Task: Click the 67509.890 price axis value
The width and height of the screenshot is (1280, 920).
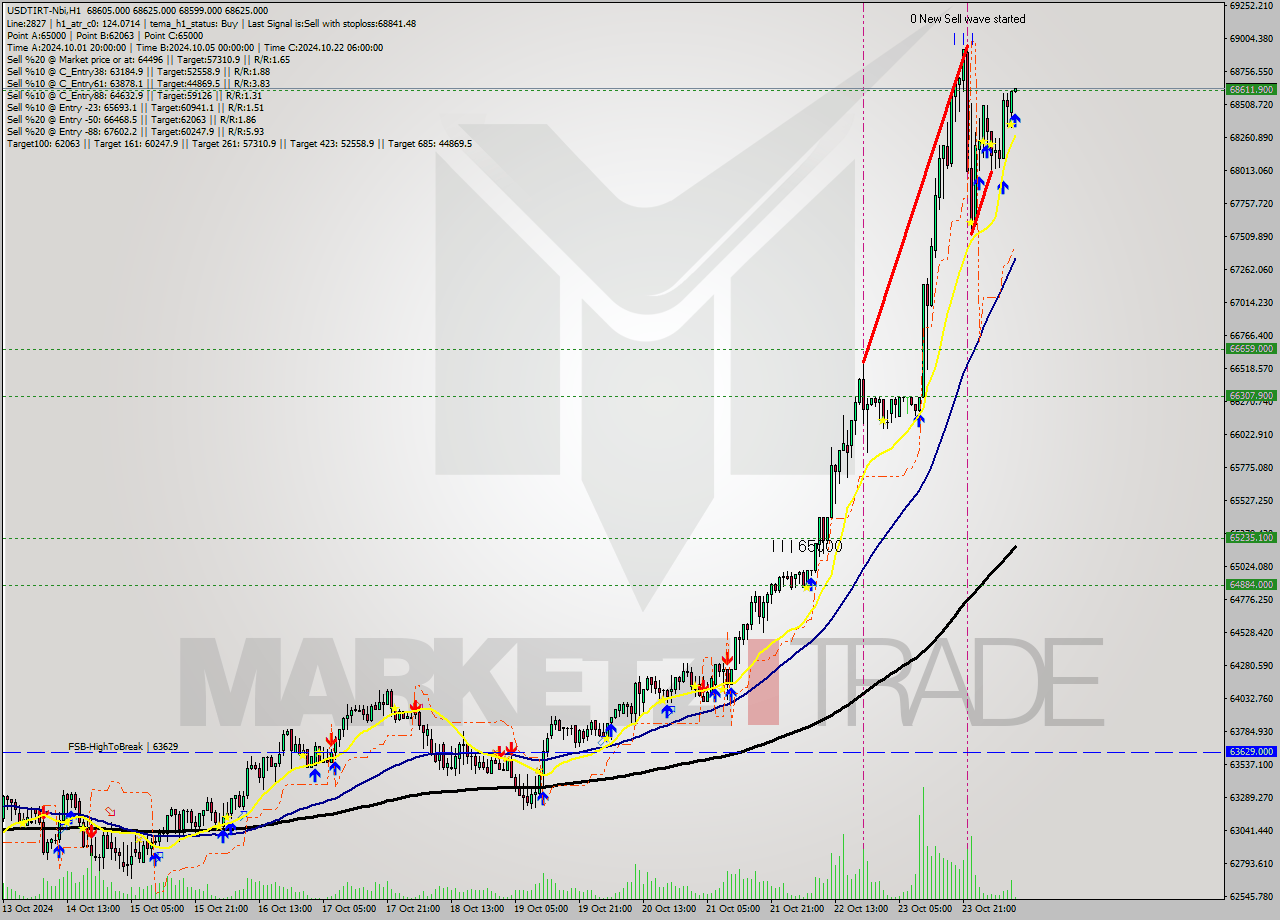Action: tap(1253, 237)
